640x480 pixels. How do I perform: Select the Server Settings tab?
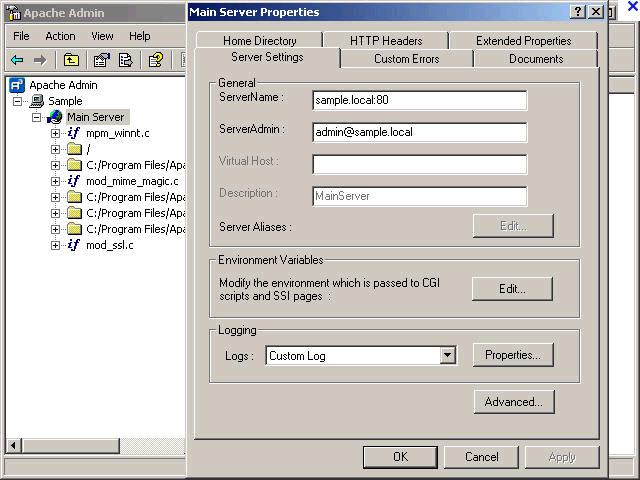point(267,57)
